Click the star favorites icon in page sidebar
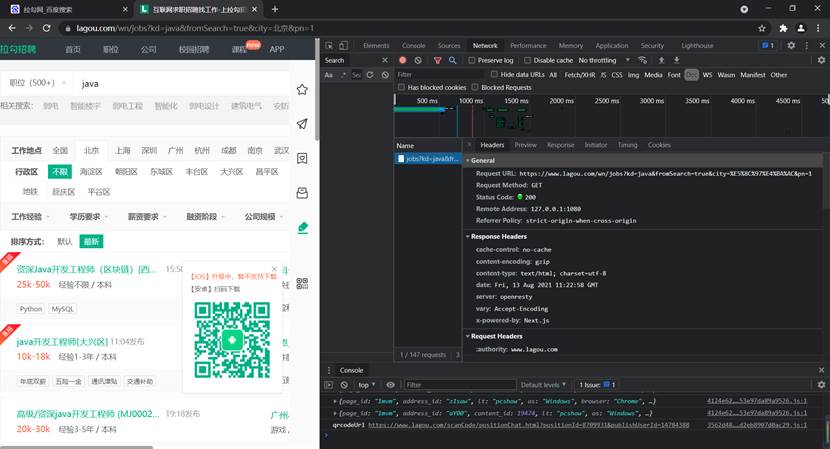Screen dimensions: 830x449 tap(302, 89)
